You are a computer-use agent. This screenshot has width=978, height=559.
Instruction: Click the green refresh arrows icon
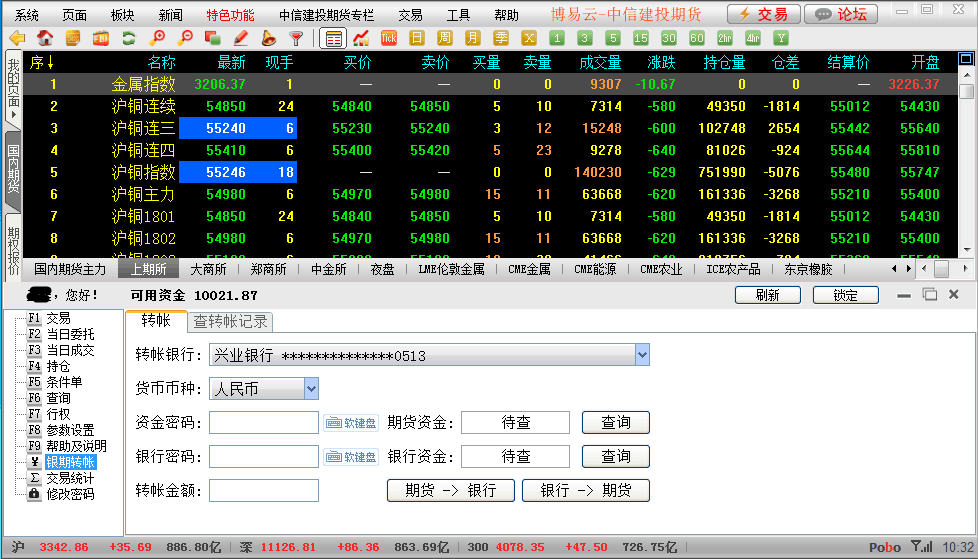point(128,38)
